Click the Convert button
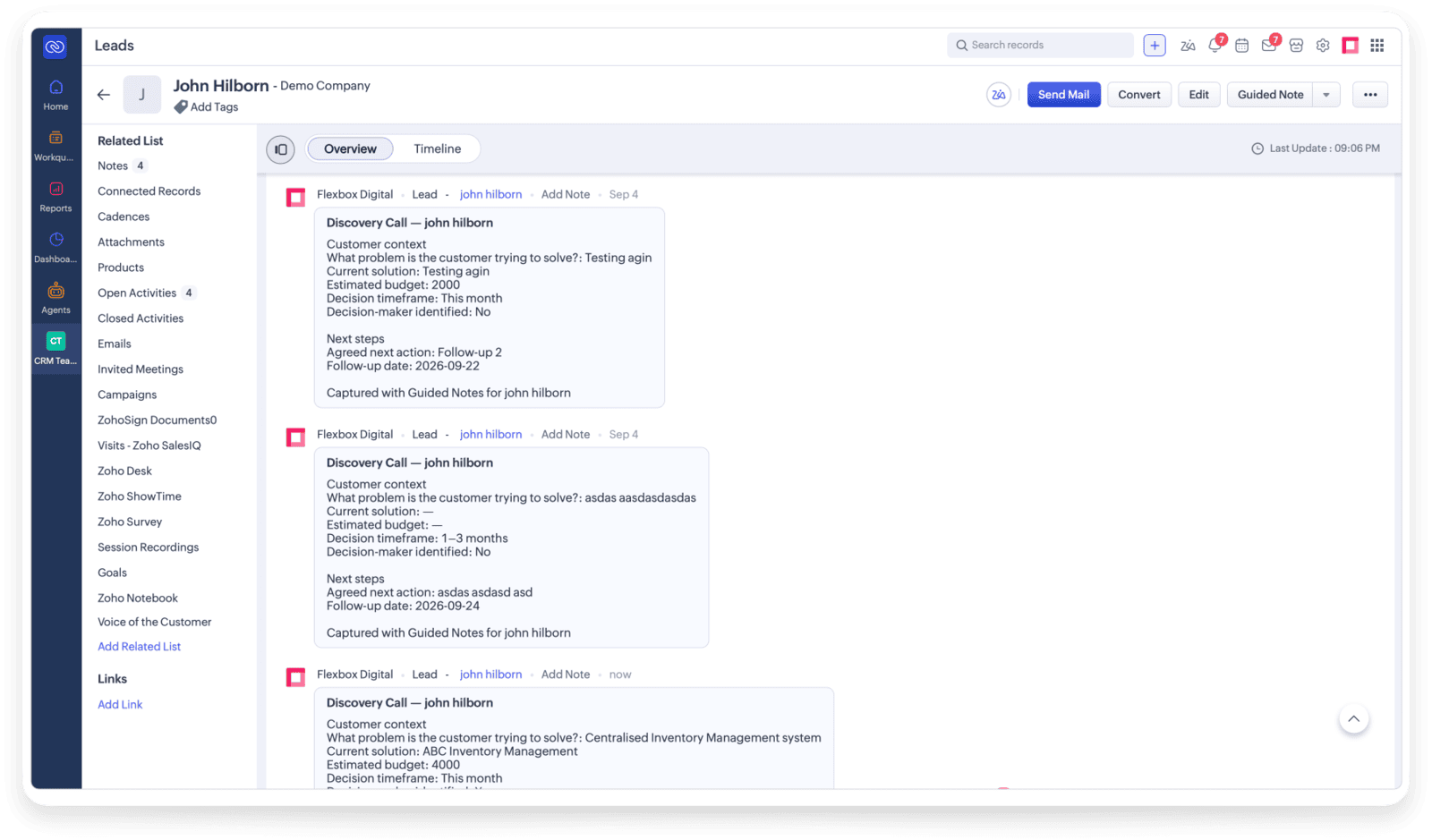1432x840 pixels. (1138, 95)
